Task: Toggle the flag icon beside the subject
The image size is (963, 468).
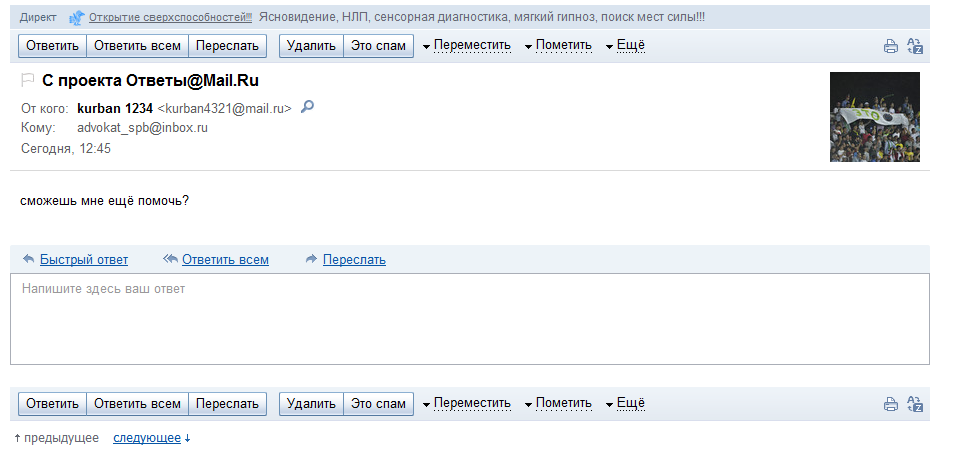Action: click(x=28, y=80)
